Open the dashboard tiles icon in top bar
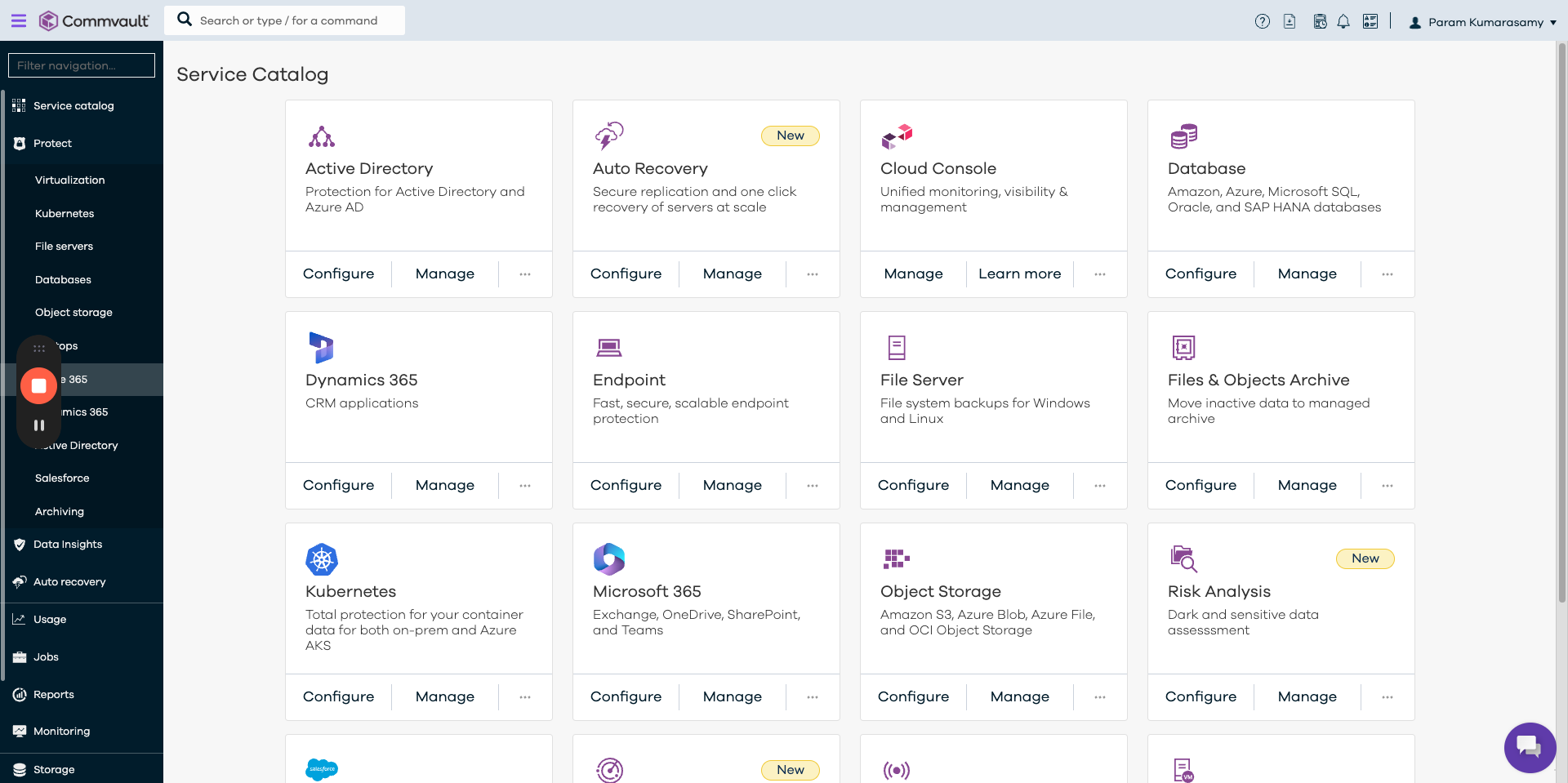Viewport: 1568px width, 783px height. point(1370,21)
